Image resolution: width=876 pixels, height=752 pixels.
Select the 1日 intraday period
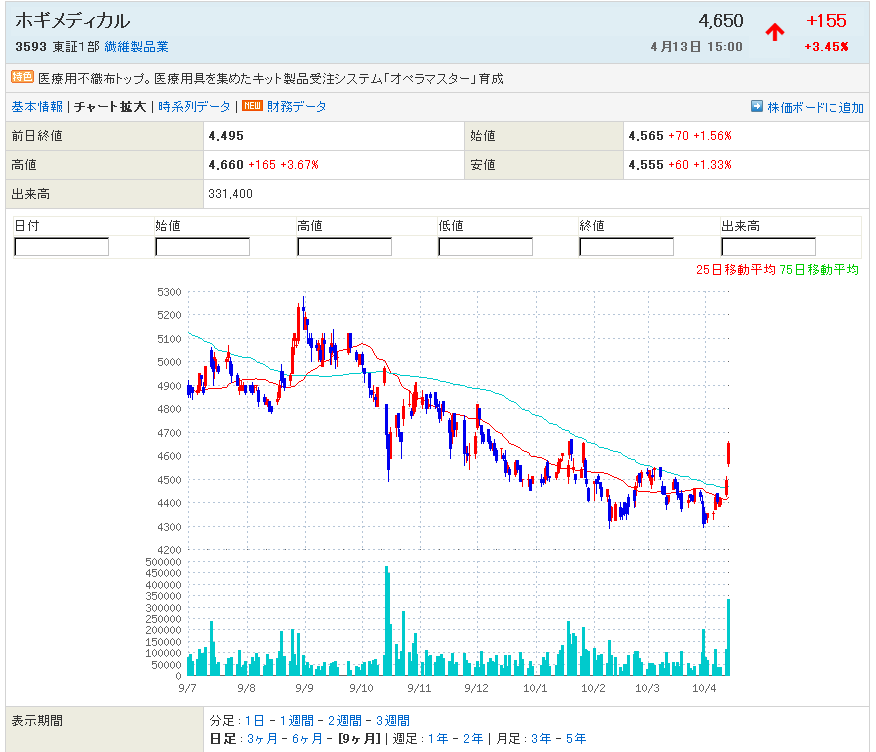[255, 721]
